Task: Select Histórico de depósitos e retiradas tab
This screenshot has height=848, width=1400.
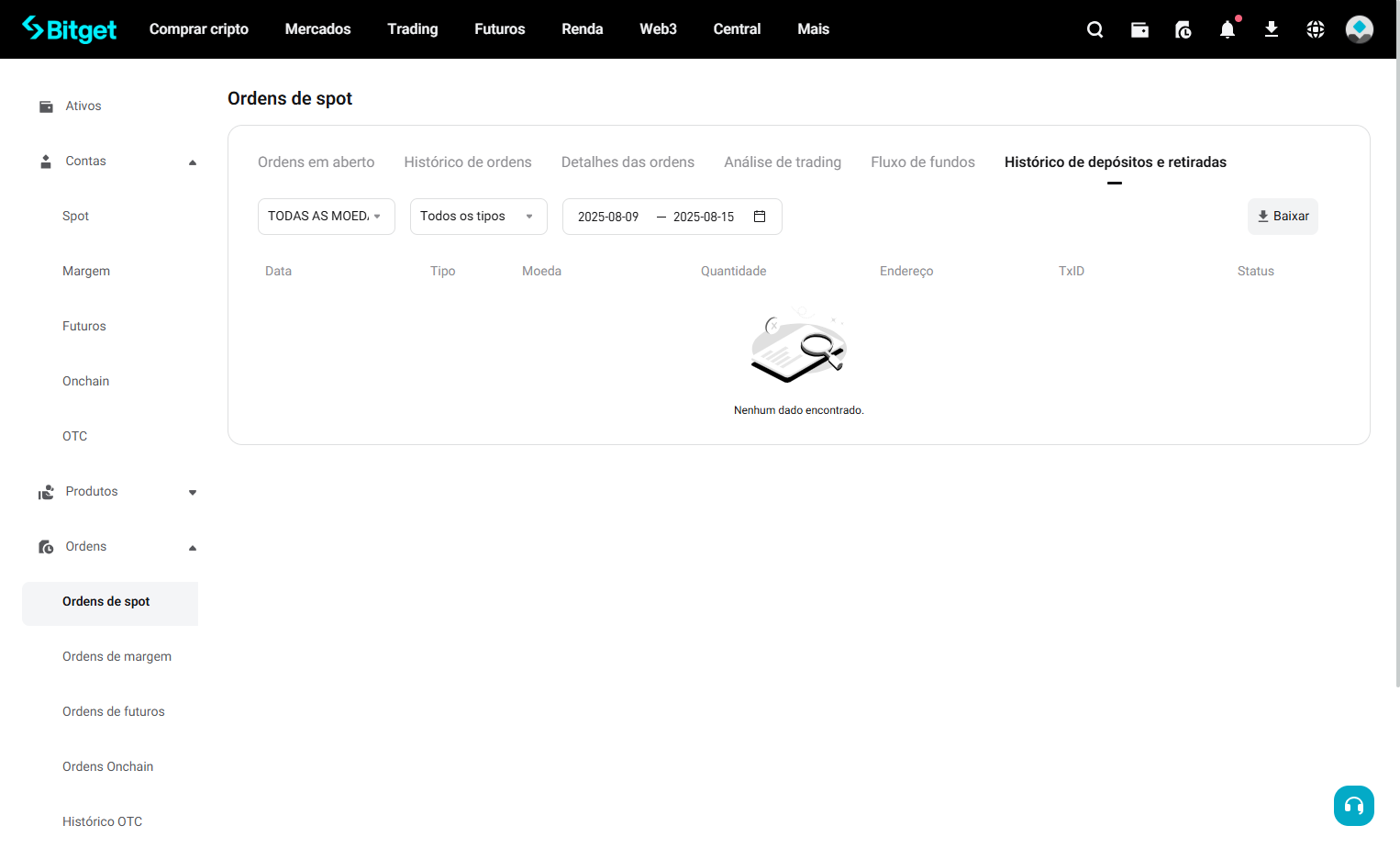Action: tap(1116, 162)
